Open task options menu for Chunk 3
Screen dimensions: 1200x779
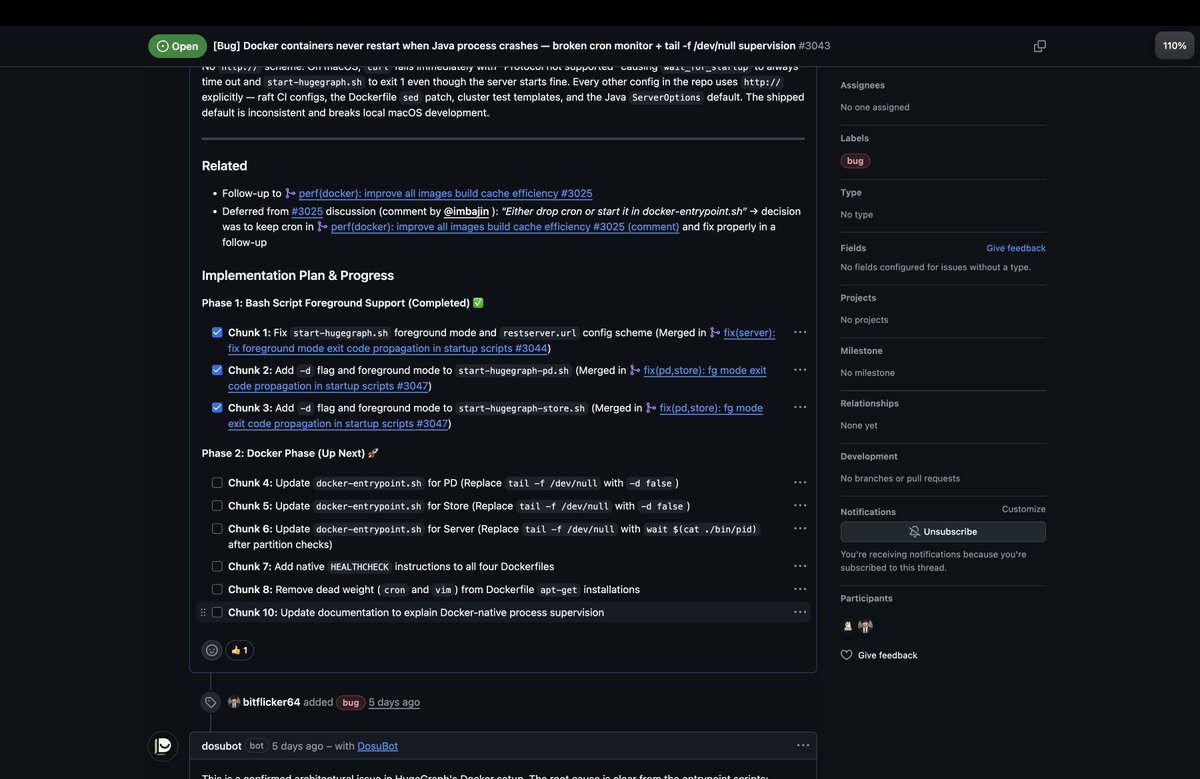[x=800, y=408]
